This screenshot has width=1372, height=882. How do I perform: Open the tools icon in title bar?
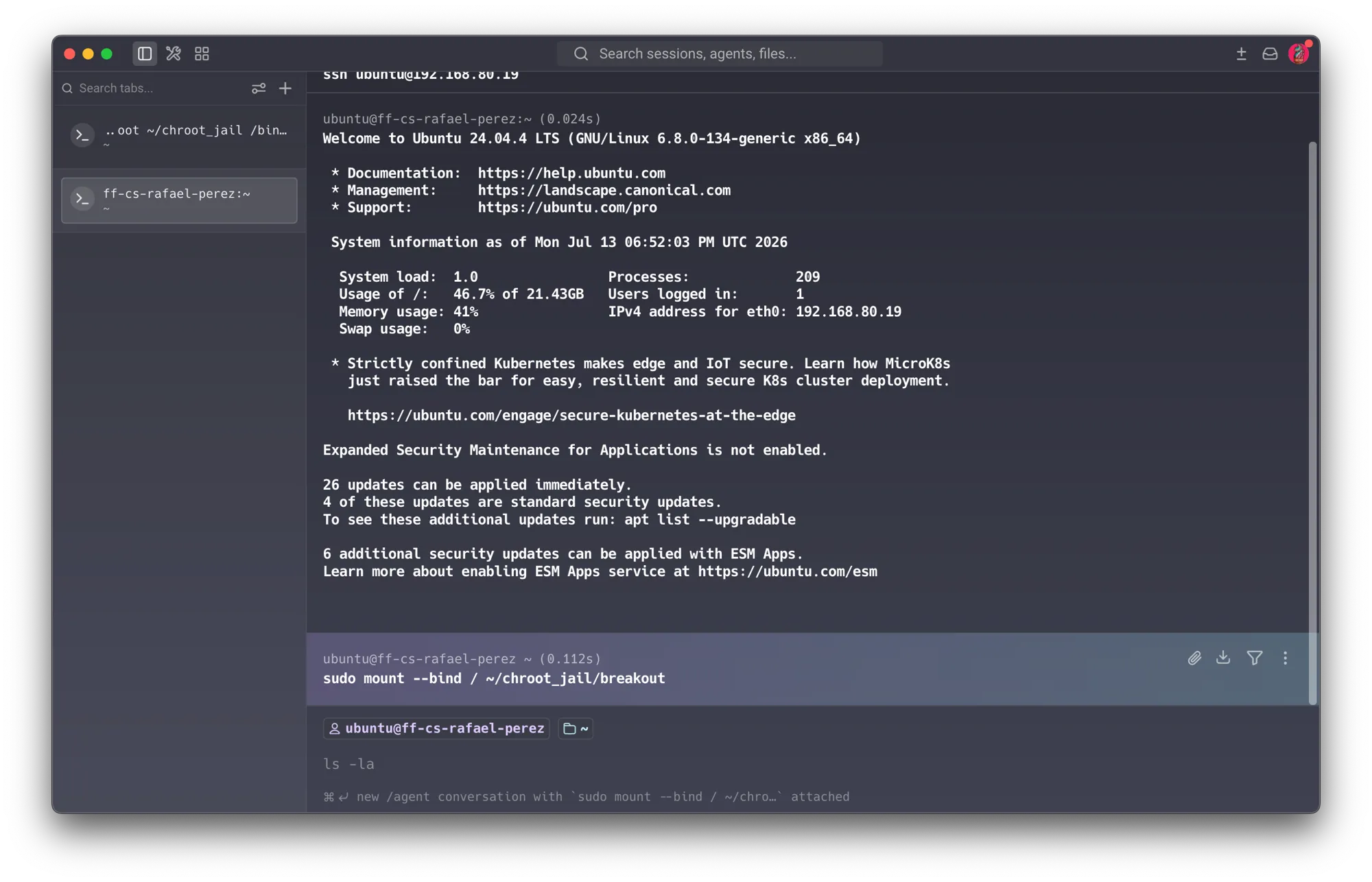[x=173, y=53]
